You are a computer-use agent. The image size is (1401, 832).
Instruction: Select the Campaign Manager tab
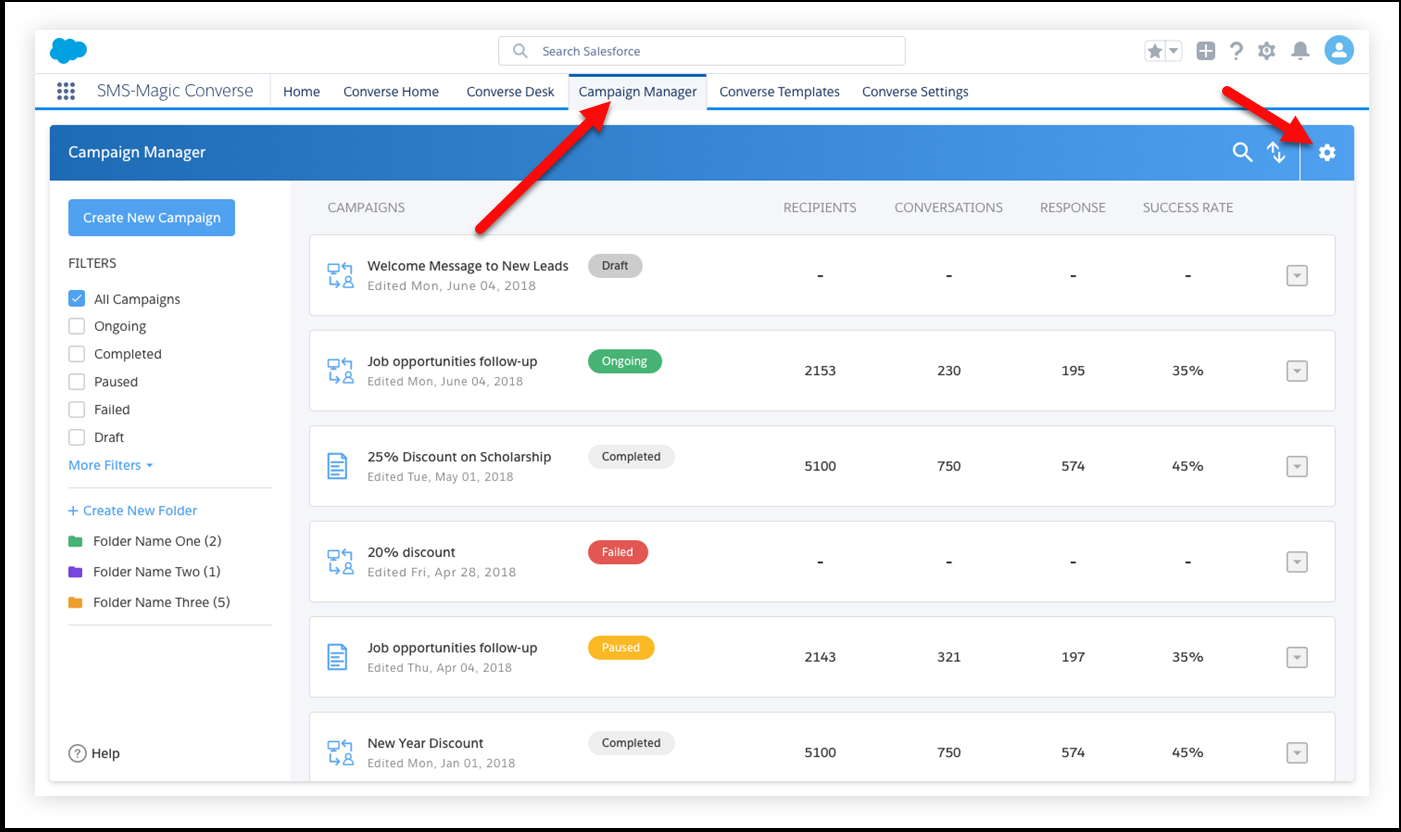[x=638, y=91]
